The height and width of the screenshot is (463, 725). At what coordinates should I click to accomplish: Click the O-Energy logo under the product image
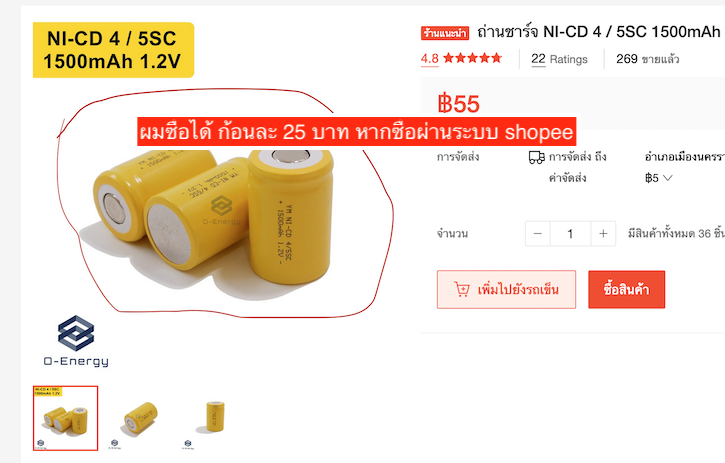click(76, 341)
